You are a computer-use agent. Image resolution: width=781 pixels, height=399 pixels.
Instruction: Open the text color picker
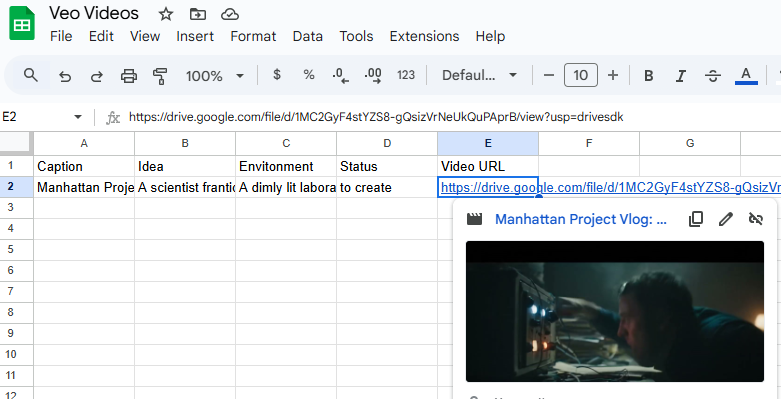(x=746, y=76)
